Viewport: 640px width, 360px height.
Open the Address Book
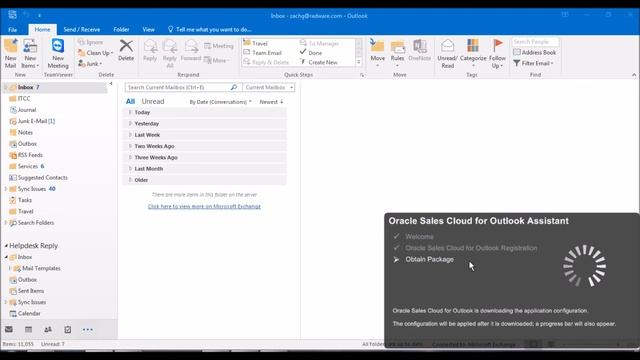click(534, 52)
